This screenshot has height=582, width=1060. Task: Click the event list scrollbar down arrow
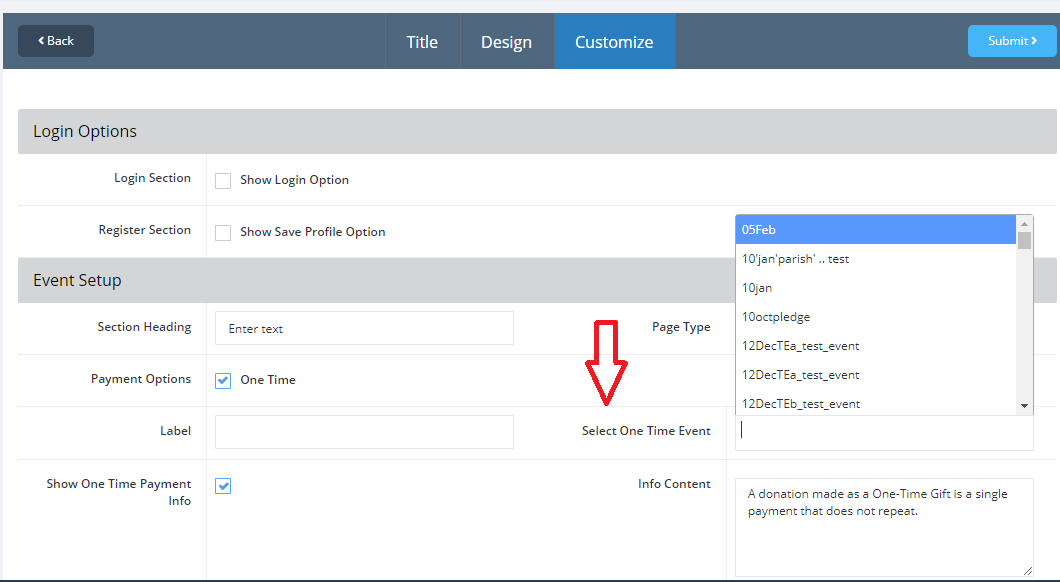[x=1024, y=406]
